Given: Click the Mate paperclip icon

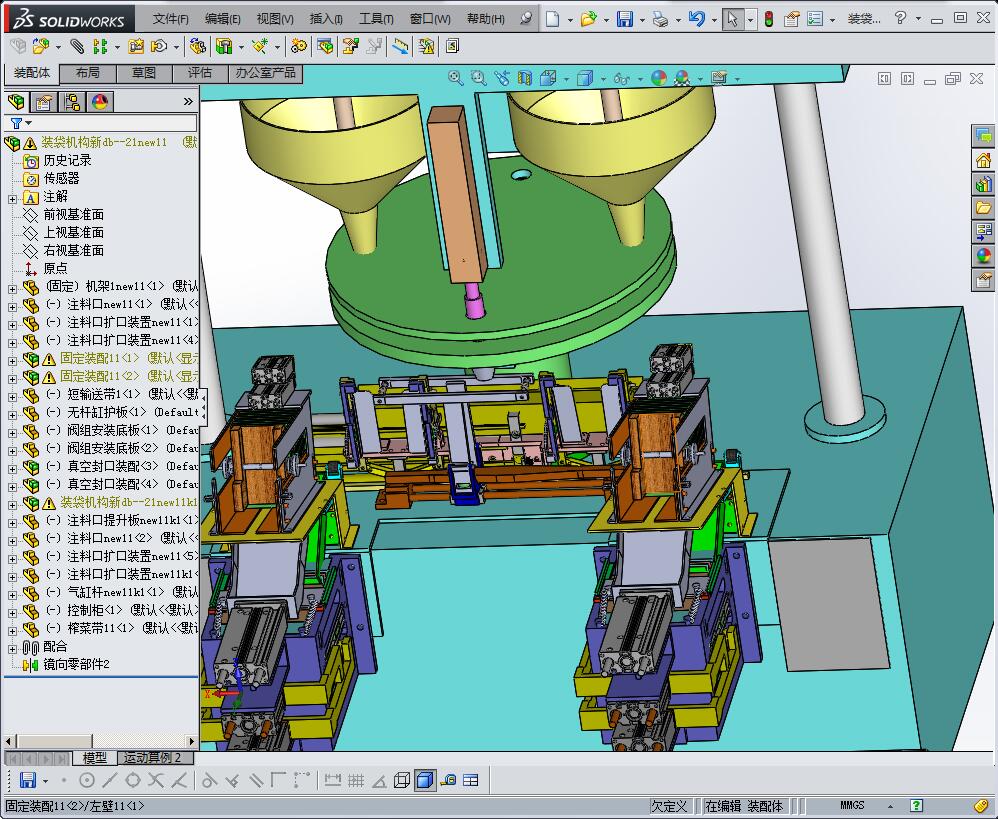Looking at the screenshot, I should pyautogui.click(x=77, y=46).
